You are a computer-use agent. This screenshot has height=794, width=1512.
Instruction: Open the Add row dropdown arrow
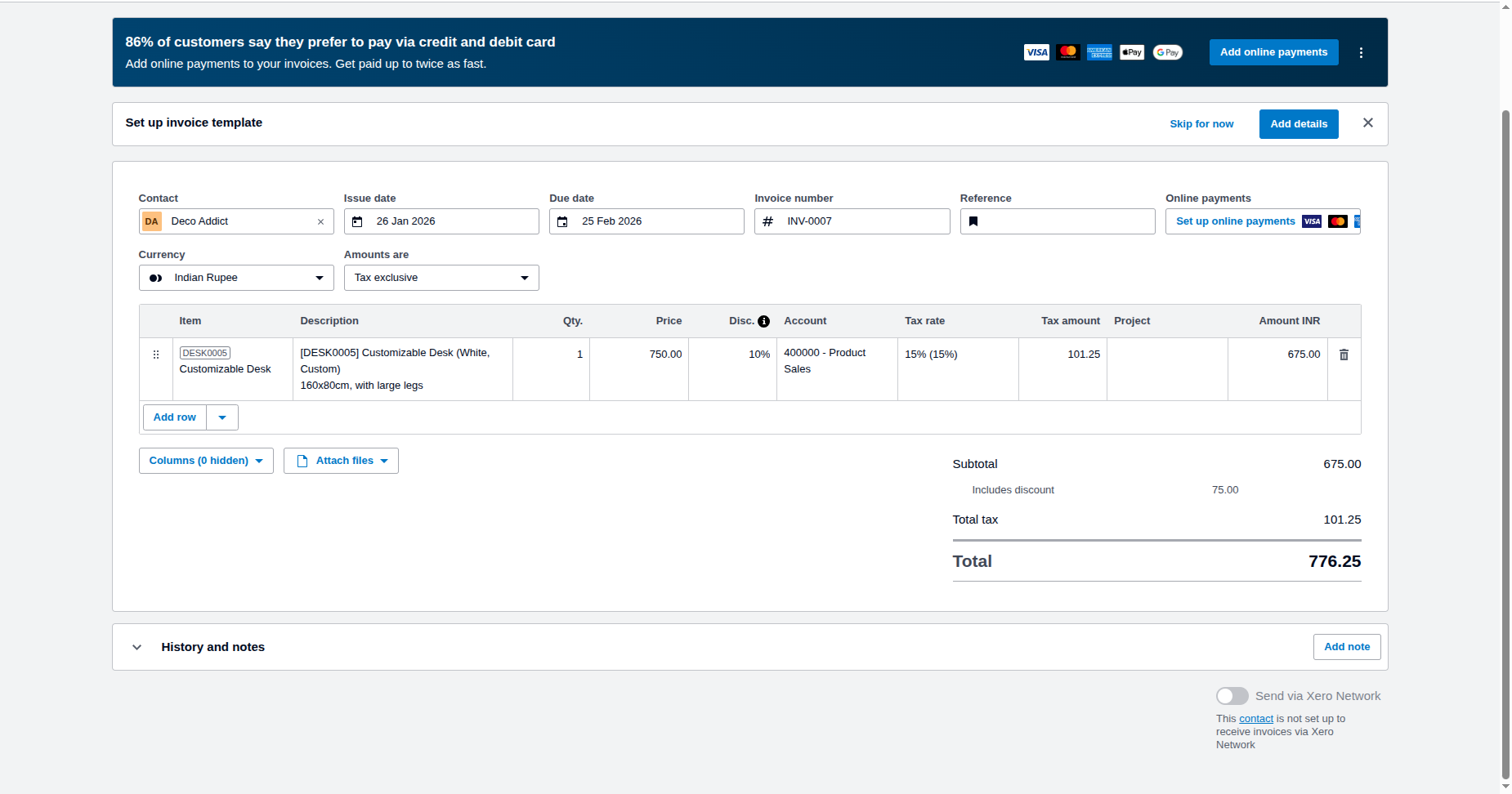(222, 417)
